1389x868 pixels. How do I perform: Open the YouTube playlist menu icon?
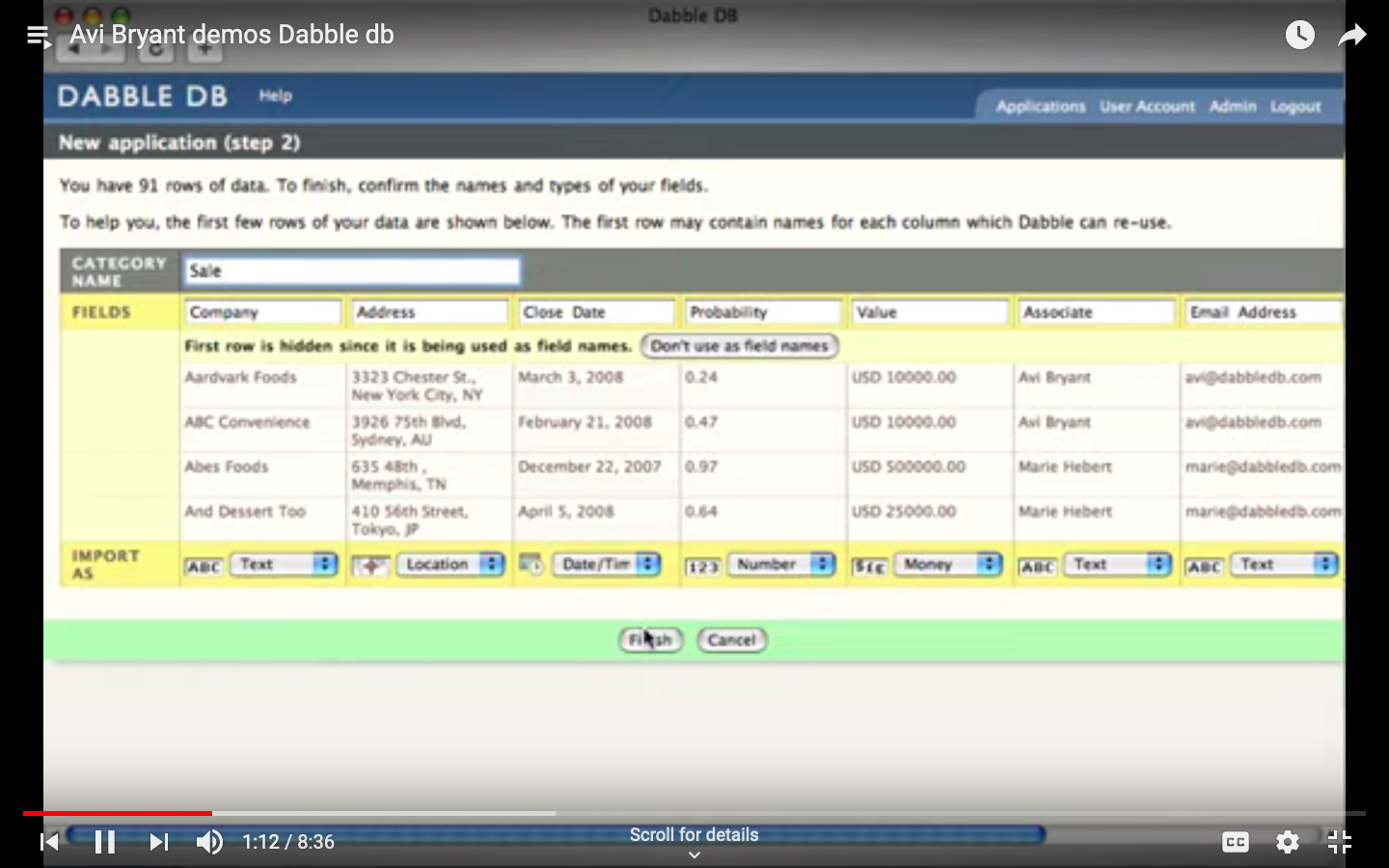click(38, 37)
